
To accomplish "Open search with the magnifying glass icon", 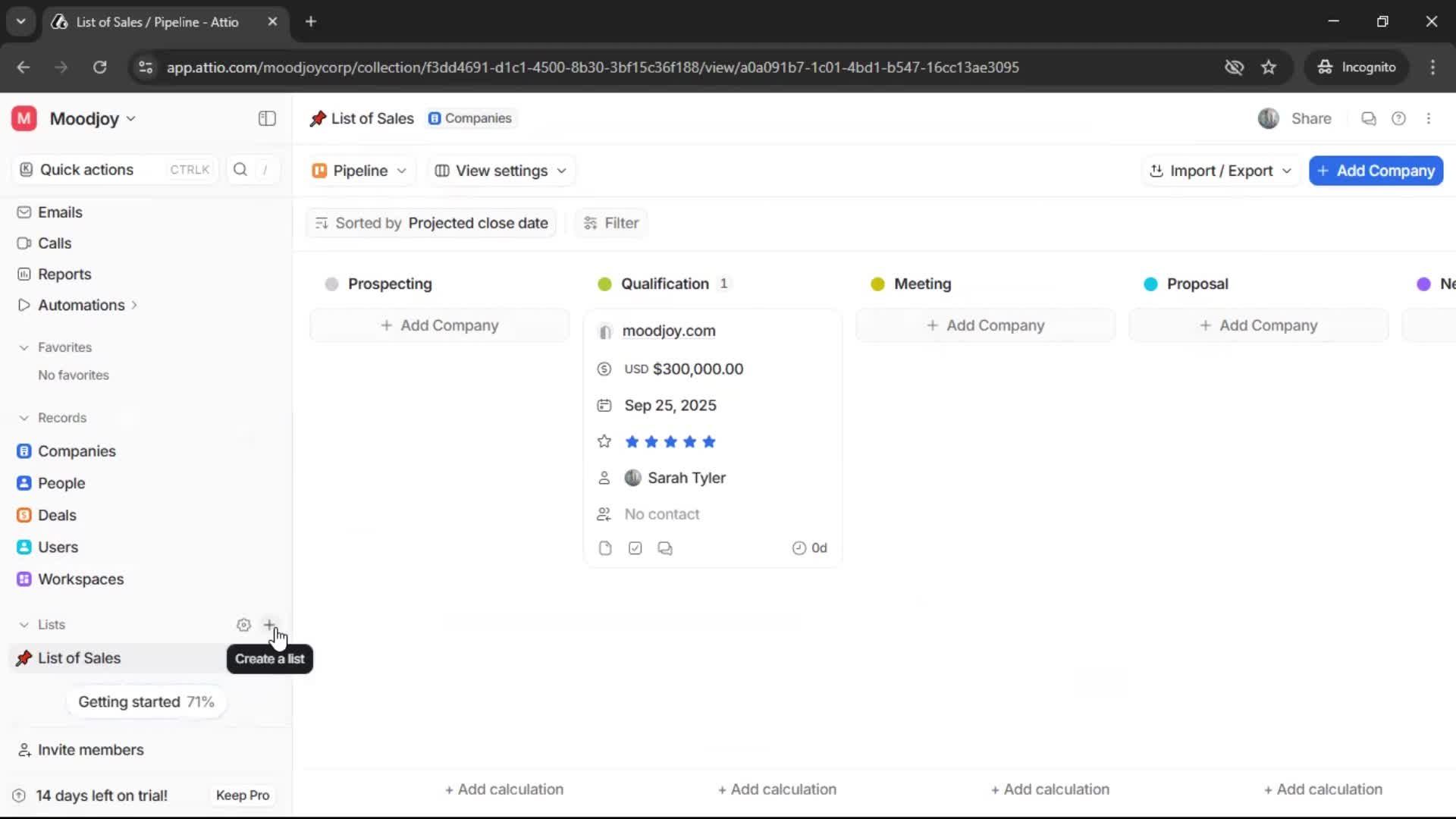I will (240, 169).
